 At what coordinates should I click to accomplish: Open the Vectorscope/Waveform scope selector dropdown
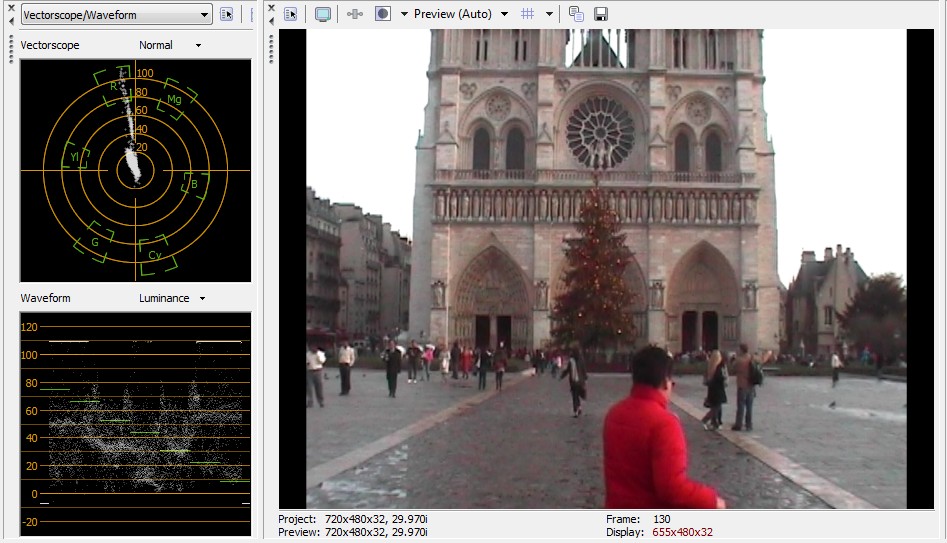(x=117, y=14)
